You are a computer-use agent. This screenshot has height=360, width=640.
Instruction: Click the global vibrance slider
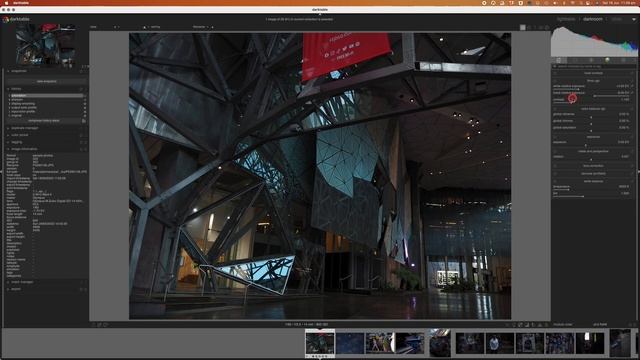tap(591, 115)
